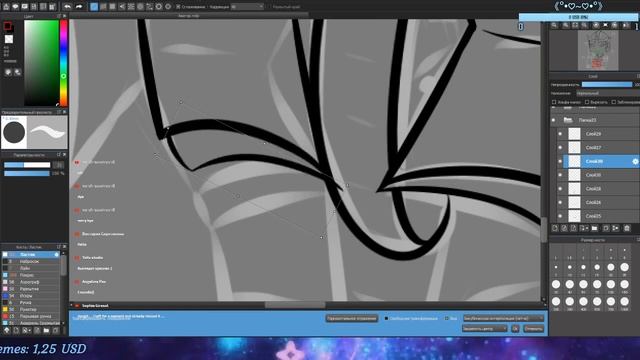Viewport: 640px width, 360px height.
Task: Add new brush in brush panel
Action: coord(16,330)
